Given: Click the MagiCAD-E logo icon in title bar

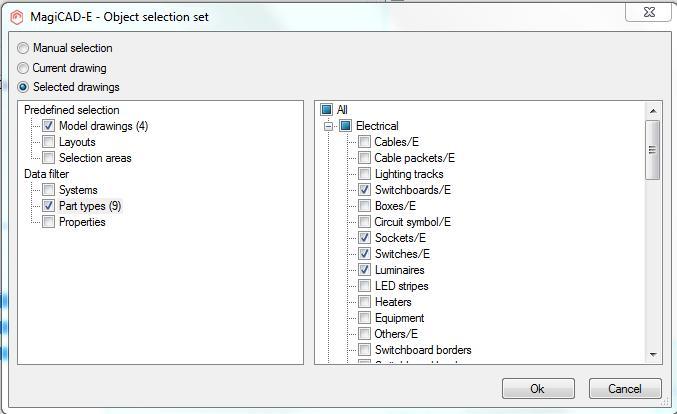Looking at the screenshot, I should 17,17.
